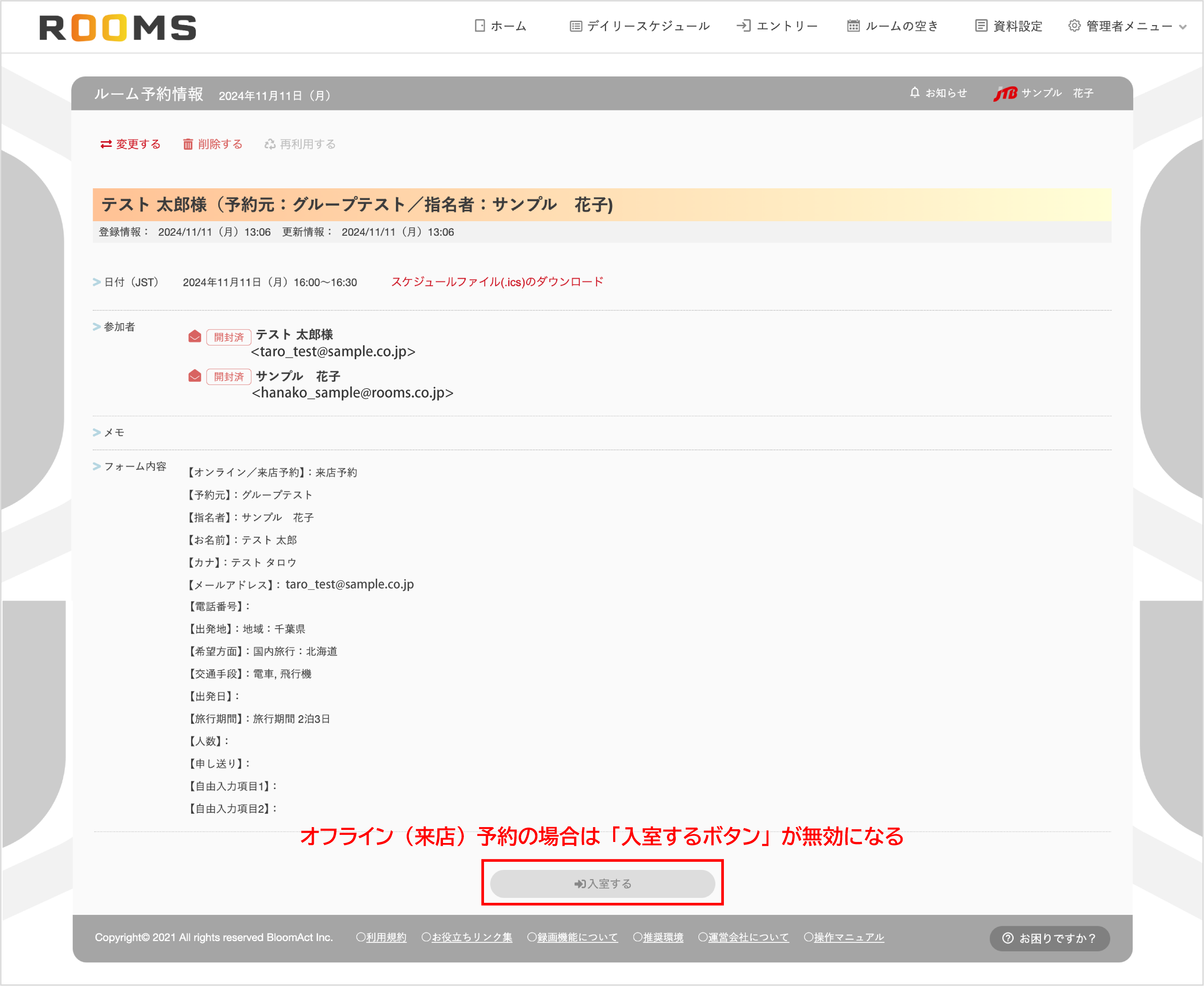The height and width of the screenshot is (986, 1204).
Task: Click envelope icon next to テスト 太郎様
Action: point(195,336)
